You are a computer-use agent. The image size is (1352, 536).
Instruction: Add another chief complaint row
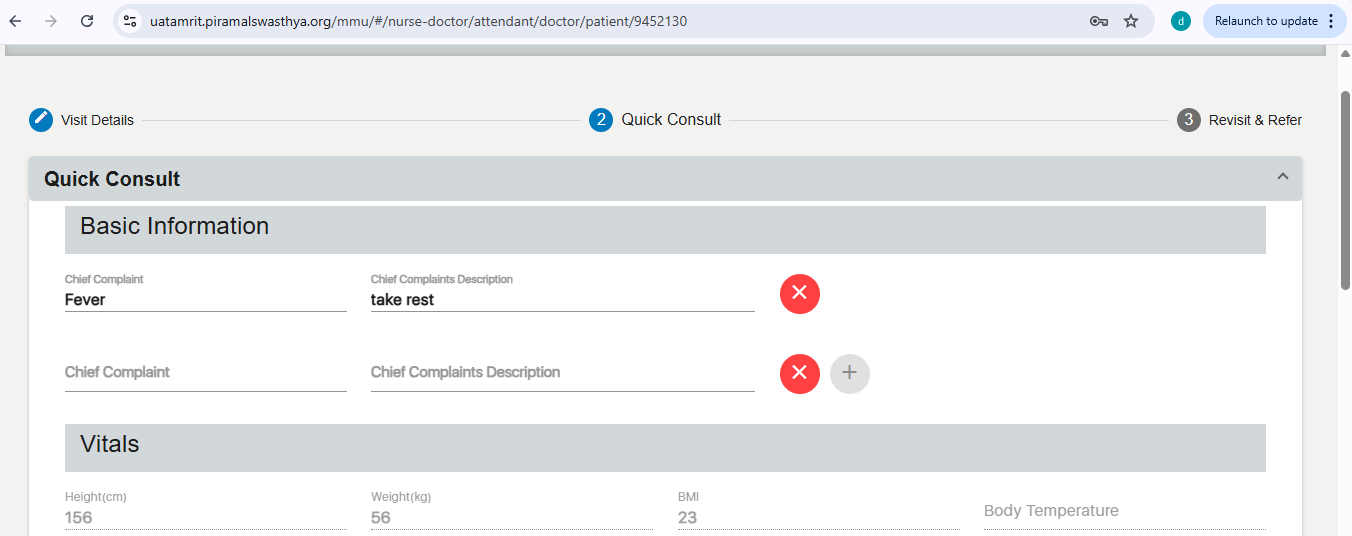[x=850, y=373]
